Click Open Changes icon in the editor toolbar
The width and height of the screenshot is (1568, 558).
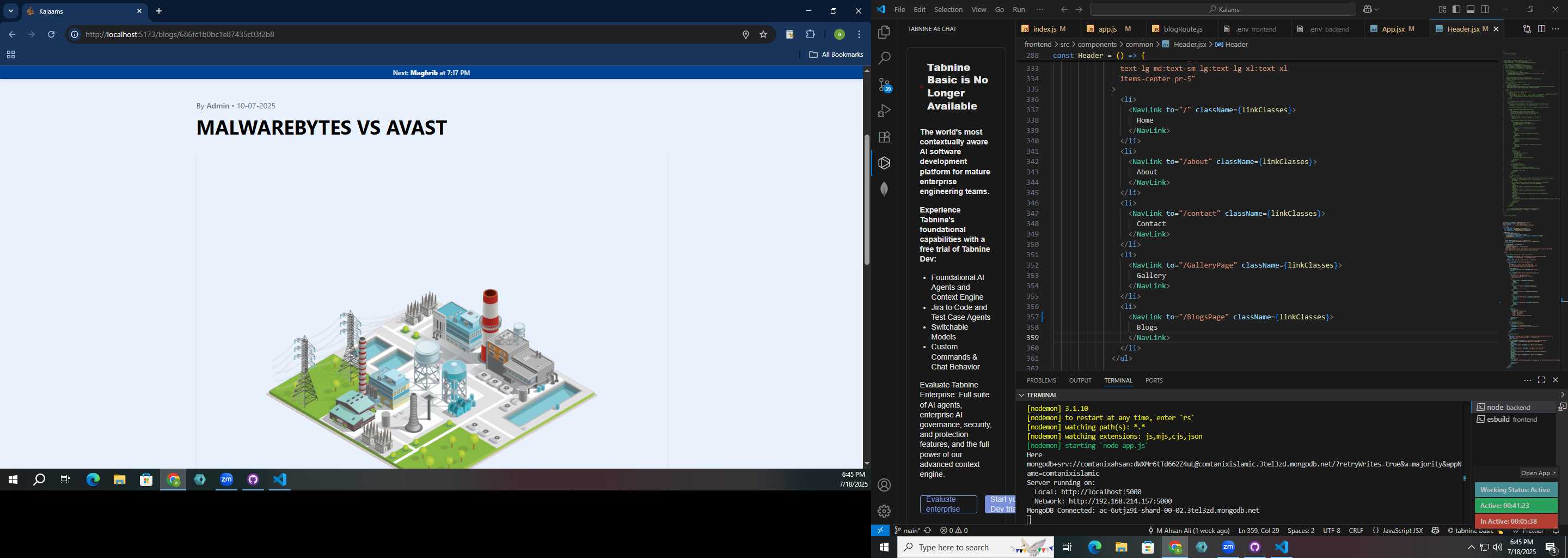[x=1527, y=29]
